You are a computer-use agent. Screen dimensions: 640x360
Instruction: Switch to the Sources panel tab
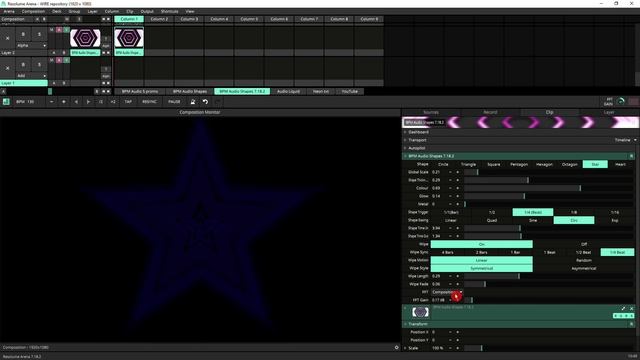(431, 112)
